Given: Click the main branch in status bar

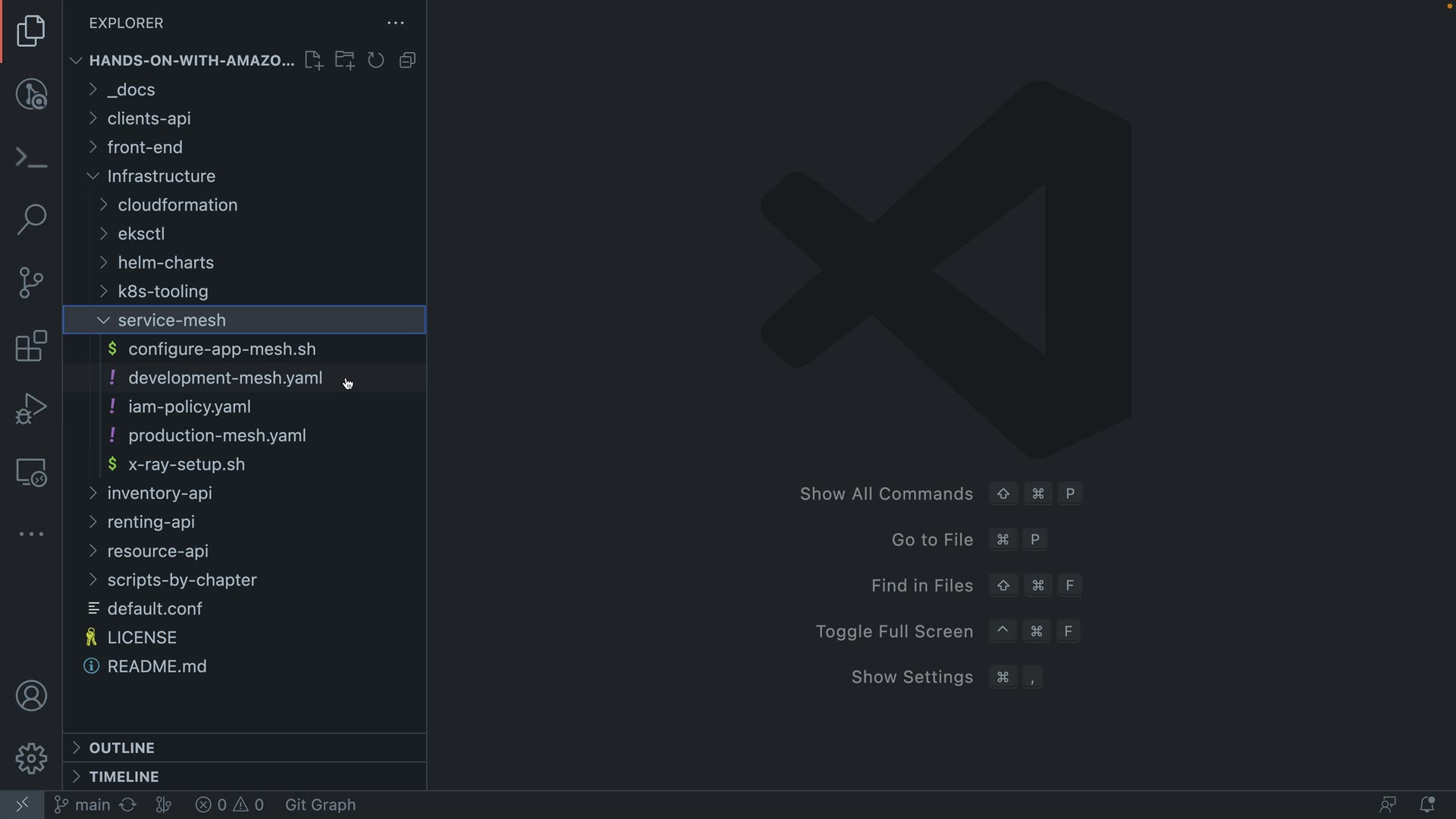Looking at the screenshot, I should coord(83,805).
